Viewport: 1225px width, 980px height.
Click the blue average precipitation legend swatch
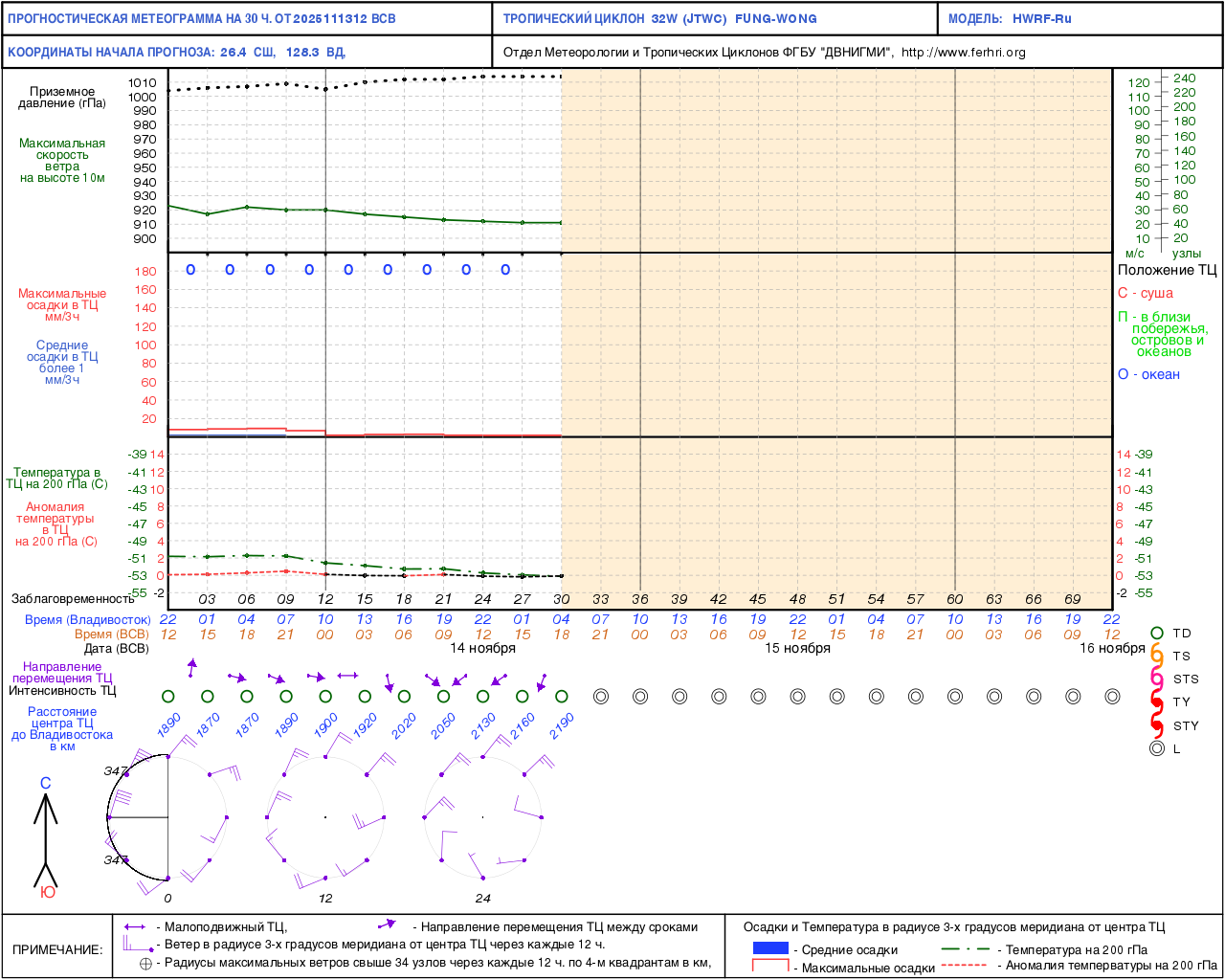tap(770, 948)
